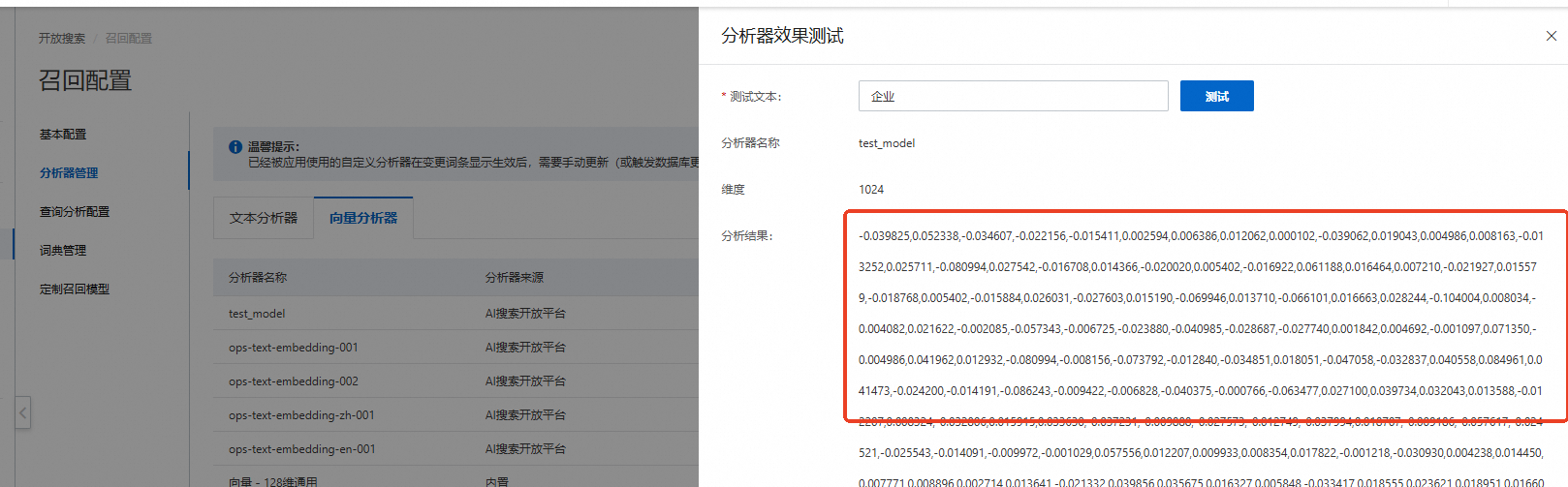Click 分析器来源 column header
This screenshot has width=1568, height=487.
pyautogui.click(x=515, y=277)
